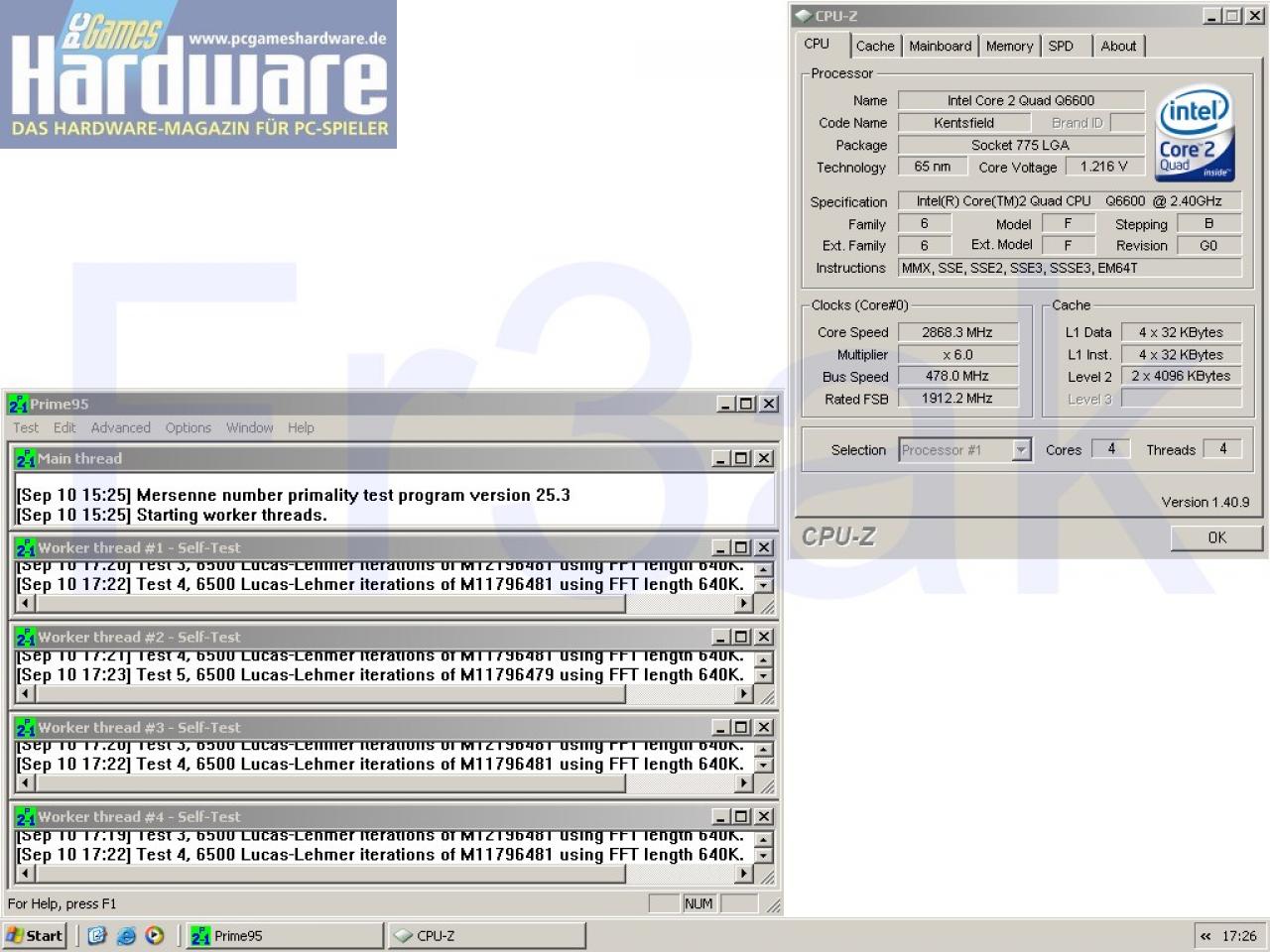Click the Bus Speed value "478.0 MHz"
The width and height of the screenshot is (1270, 952).
957,376
